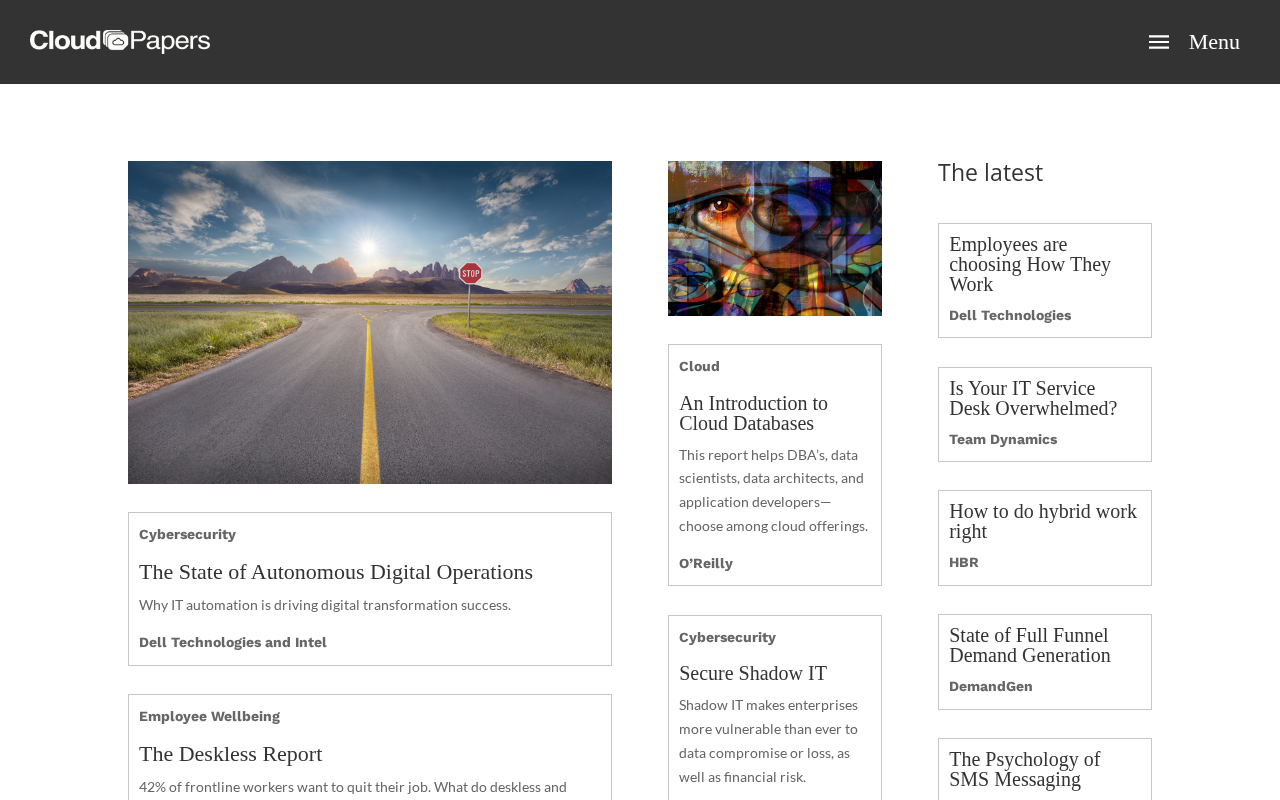Open the Secure Shadow IT article

tap(753, 673)
